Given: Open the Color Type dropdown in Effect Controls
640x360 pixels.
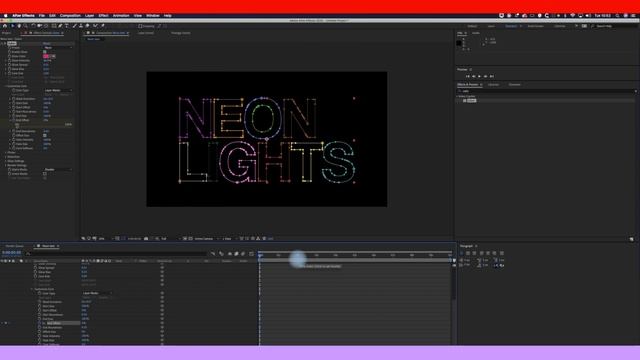Looking at the screenshot, I should (x=58, y=90).
